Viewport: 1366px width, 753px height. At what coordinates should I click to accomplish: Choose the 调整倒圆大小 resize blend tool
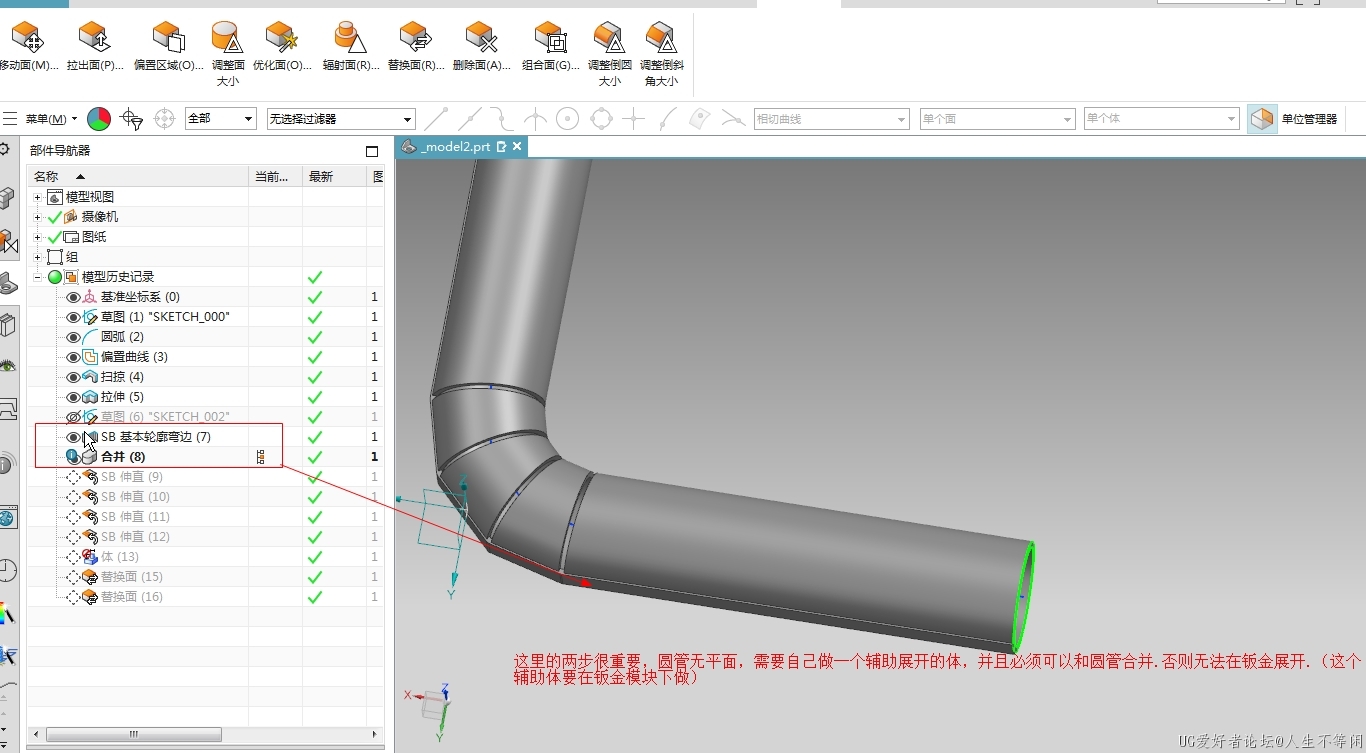610,53
